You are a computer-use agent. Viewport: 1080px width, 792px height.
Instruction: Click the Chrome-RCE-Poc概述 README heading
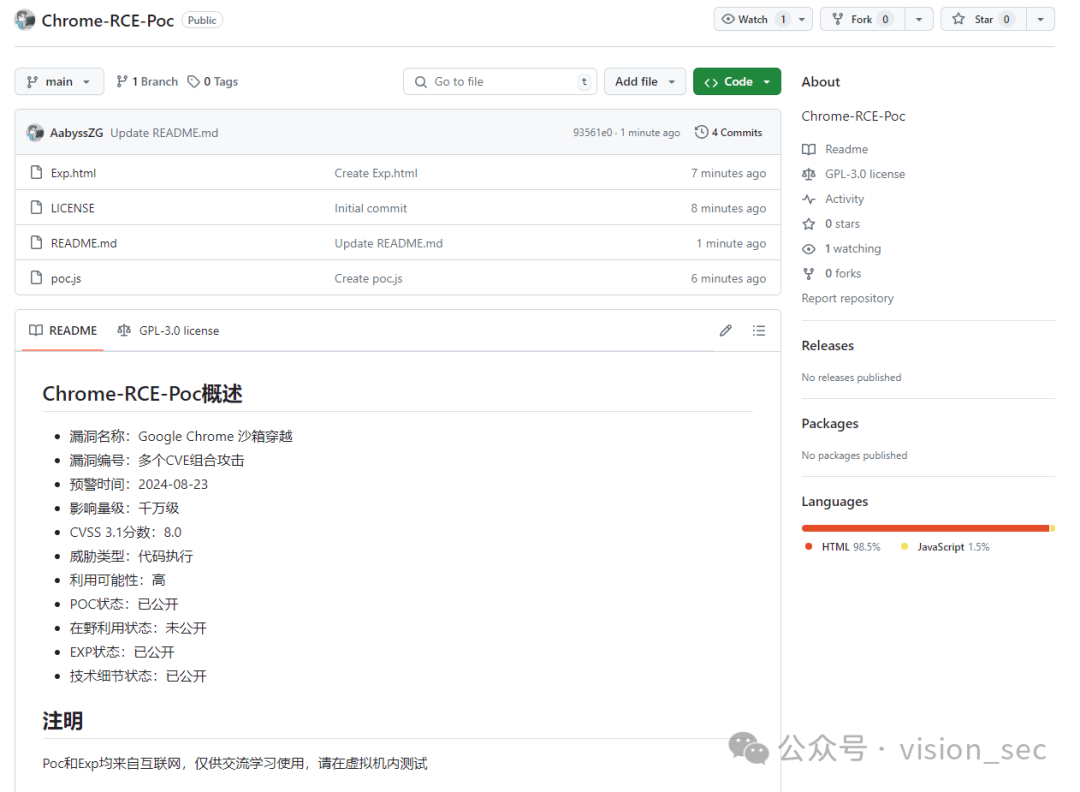click(x=143, y=394)
